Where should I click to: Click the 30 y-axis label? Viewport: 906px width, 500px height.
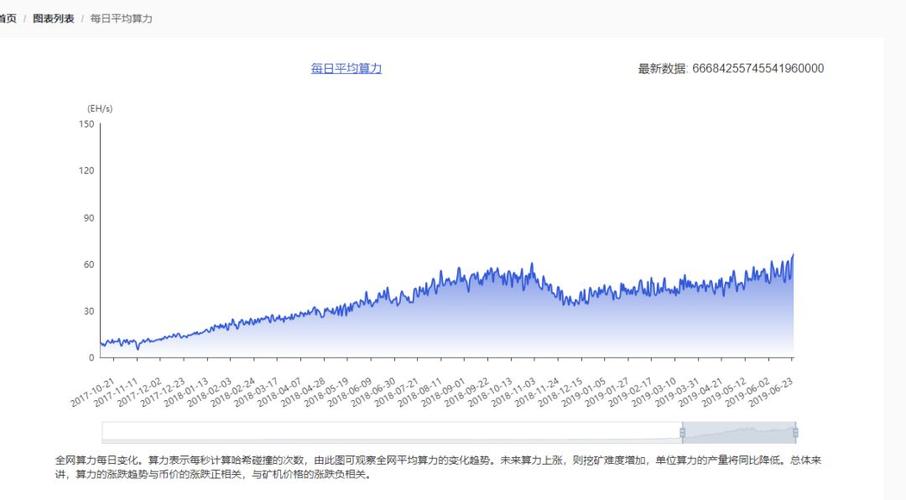(x=88, y=311)
